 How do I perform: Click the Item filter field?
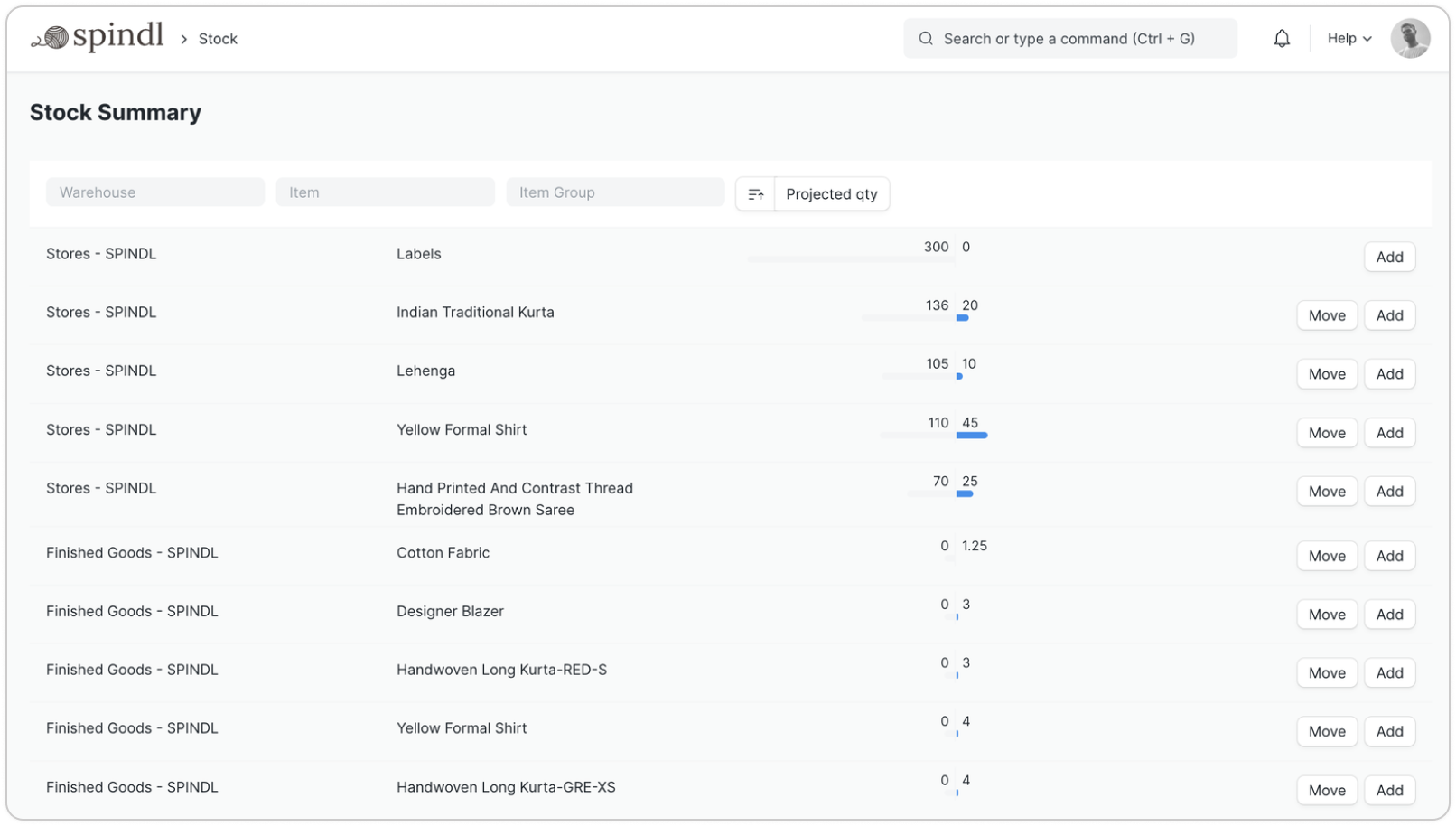385,192
